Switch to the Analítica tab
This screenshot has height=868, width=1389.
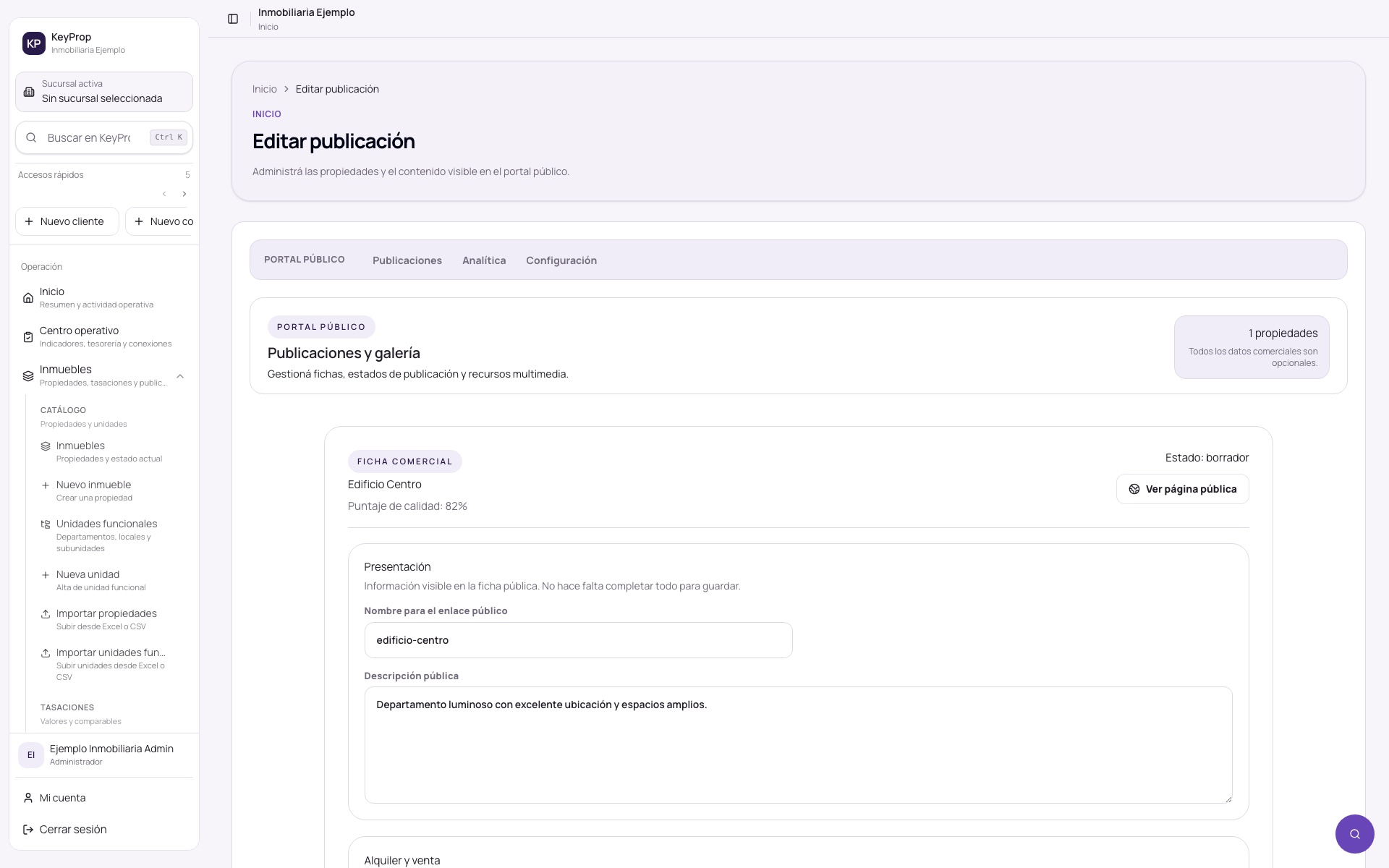484,260
